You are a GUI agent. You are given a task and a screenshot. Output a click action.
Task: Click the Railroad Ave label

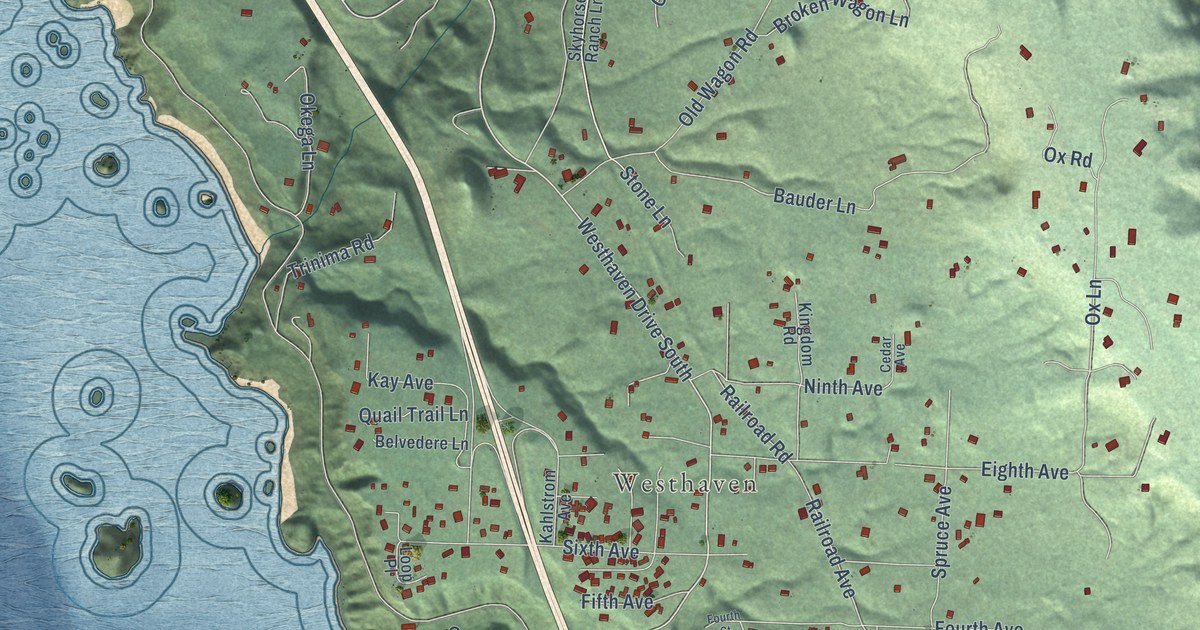(x=831, y=548)
